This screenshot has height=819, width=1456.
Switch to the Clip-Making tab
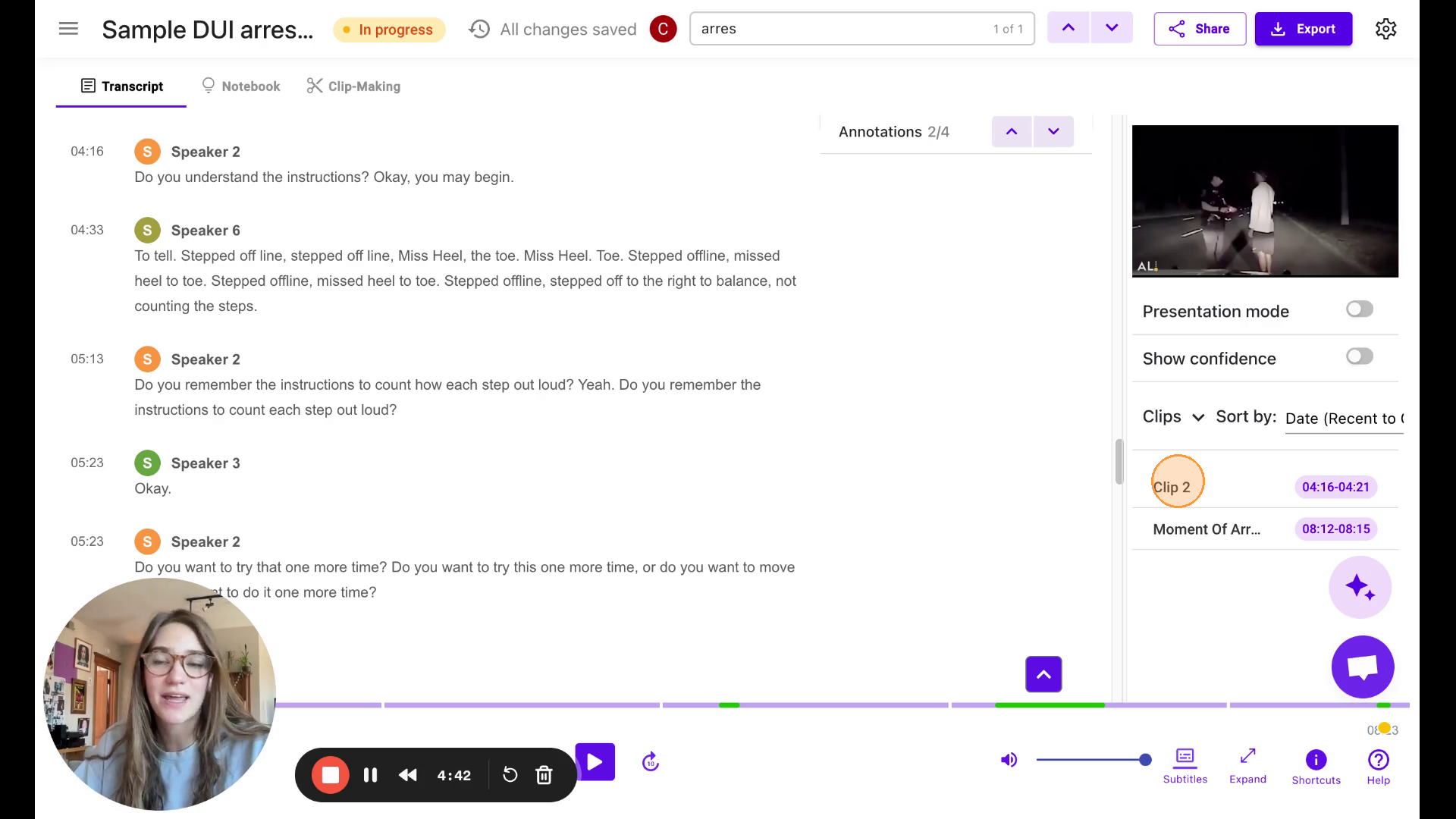pyautogui.click(x=353, y=86)
